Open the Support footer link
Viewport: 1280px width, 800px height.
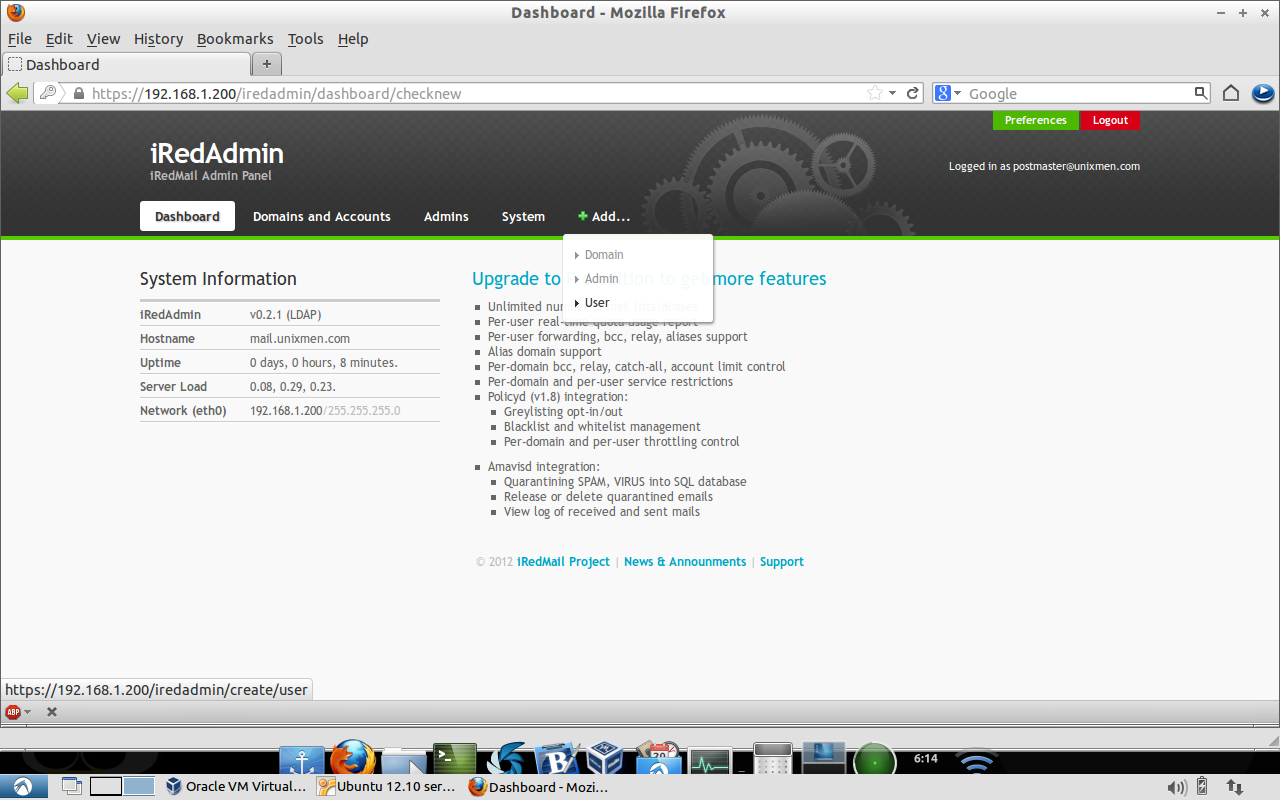782,562
